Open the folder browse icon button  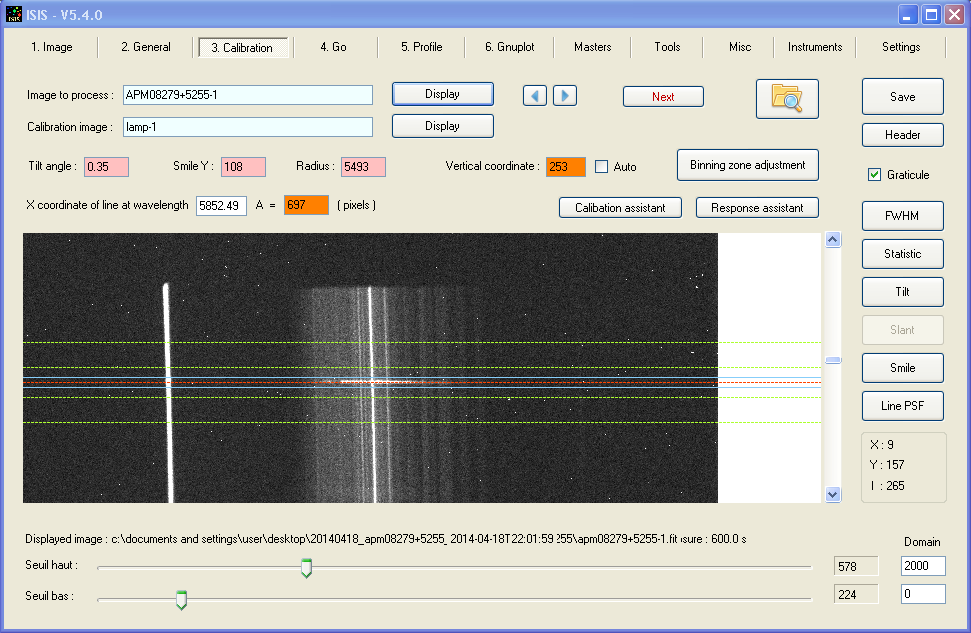click(x=787, y=98)
